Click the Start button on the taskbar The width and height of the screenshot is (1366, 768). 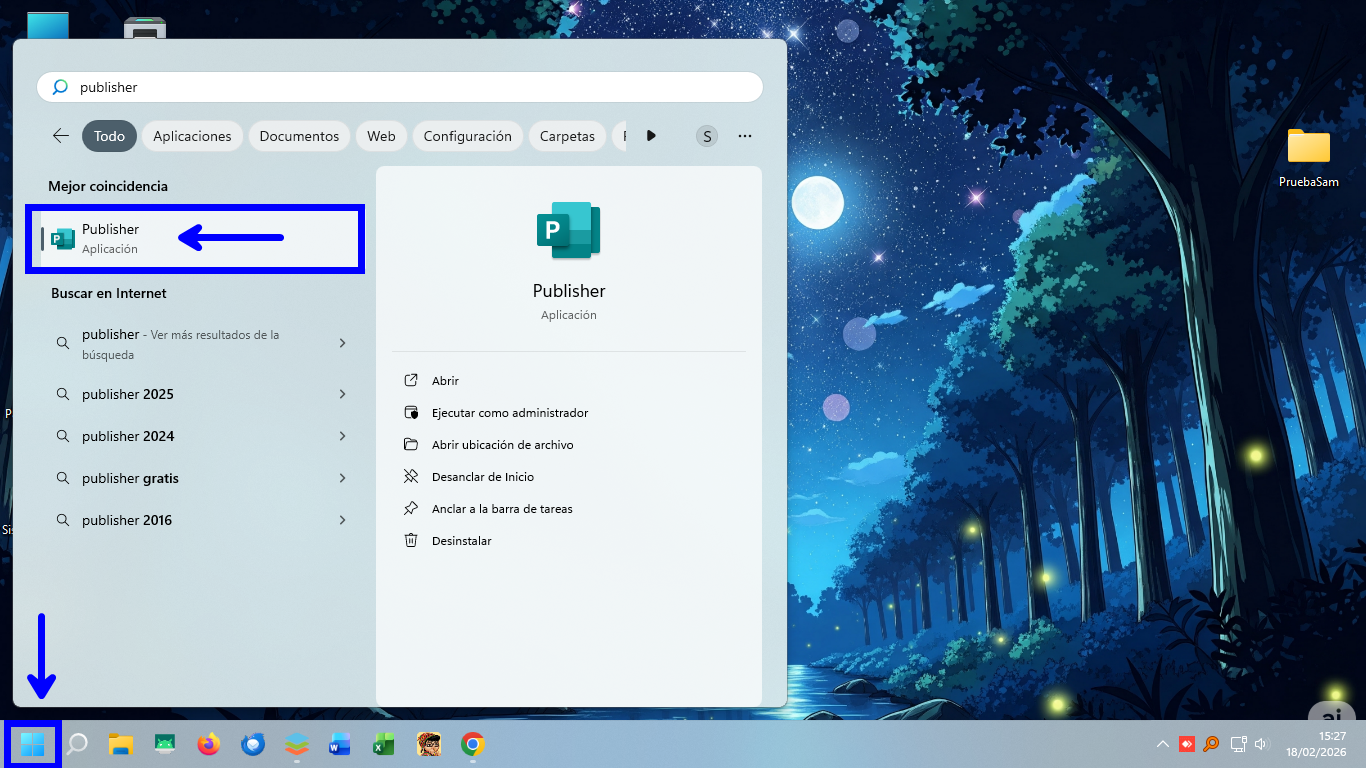pos(32,744)
